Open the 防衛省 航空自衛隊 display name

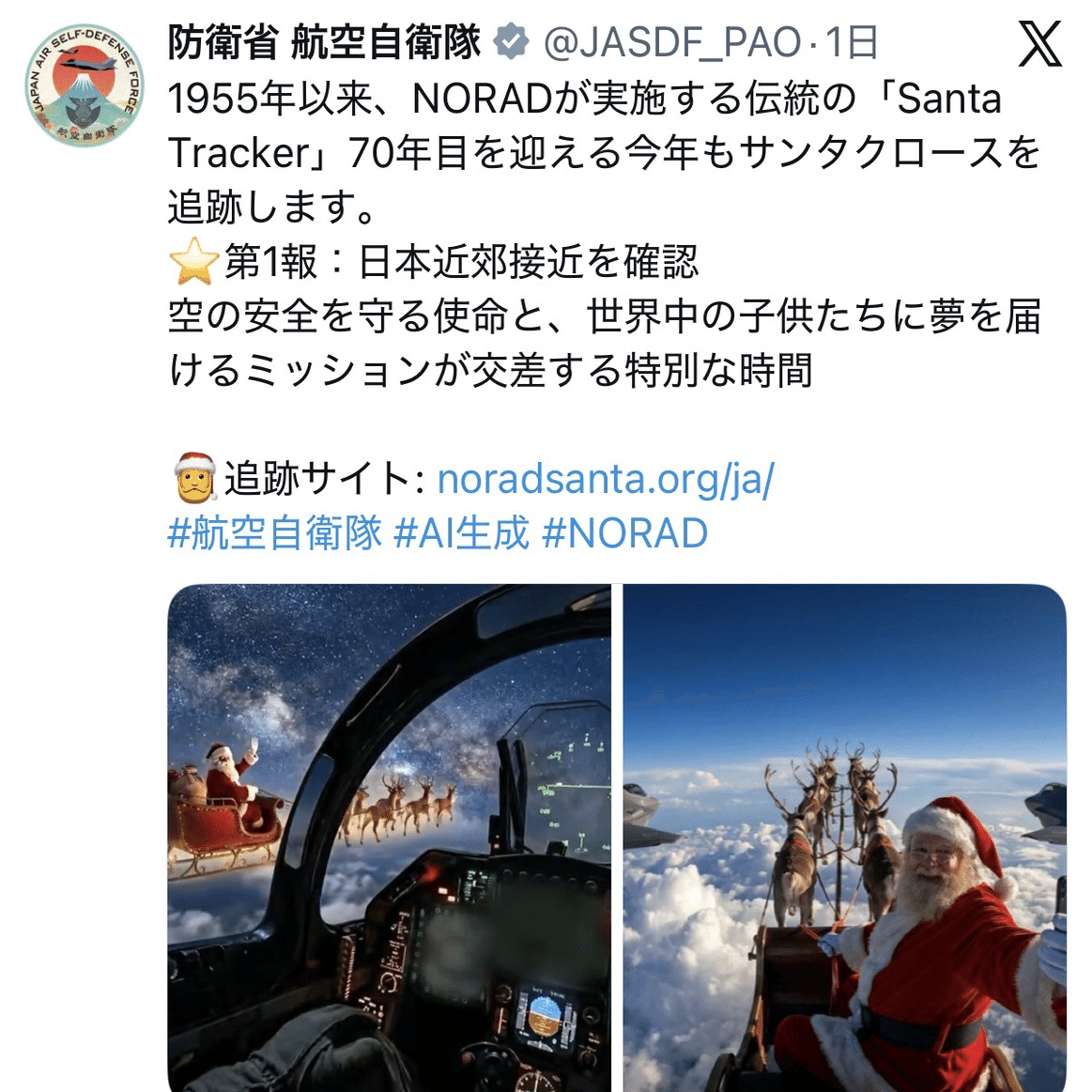click(x=324, y=42)
